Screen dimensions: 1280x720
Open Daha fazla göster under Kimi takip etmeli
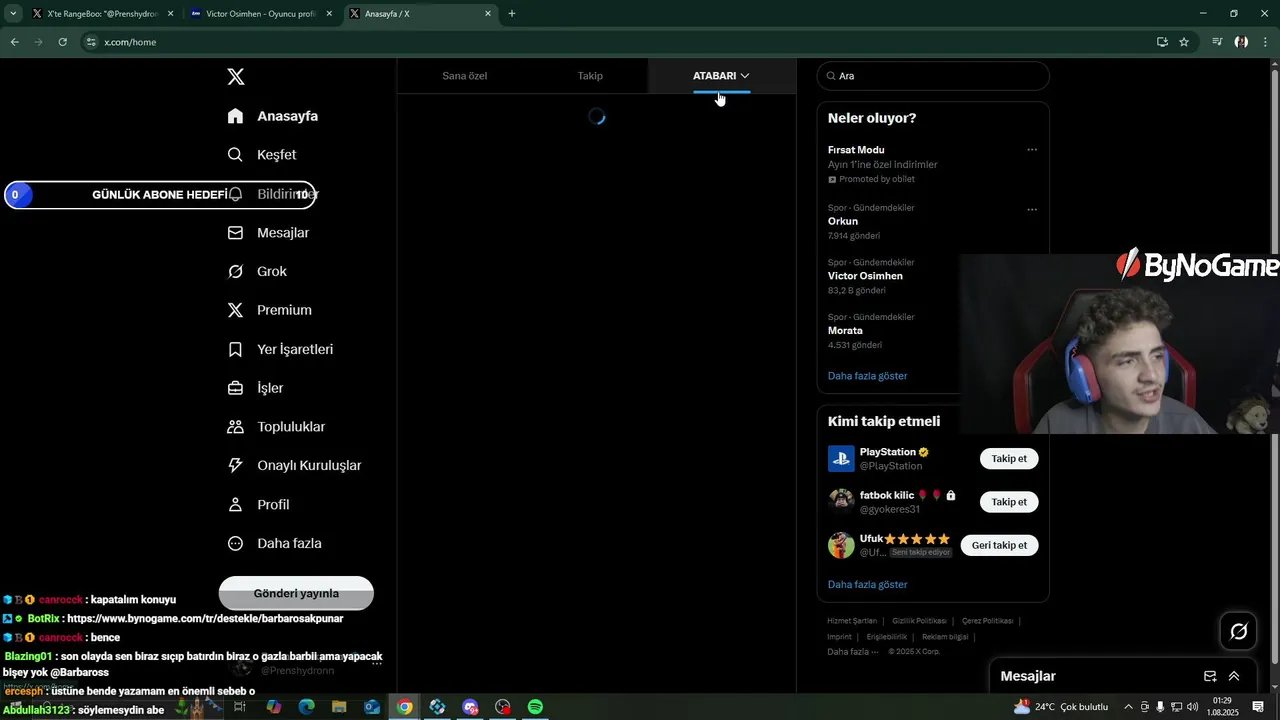coord(867,584)
